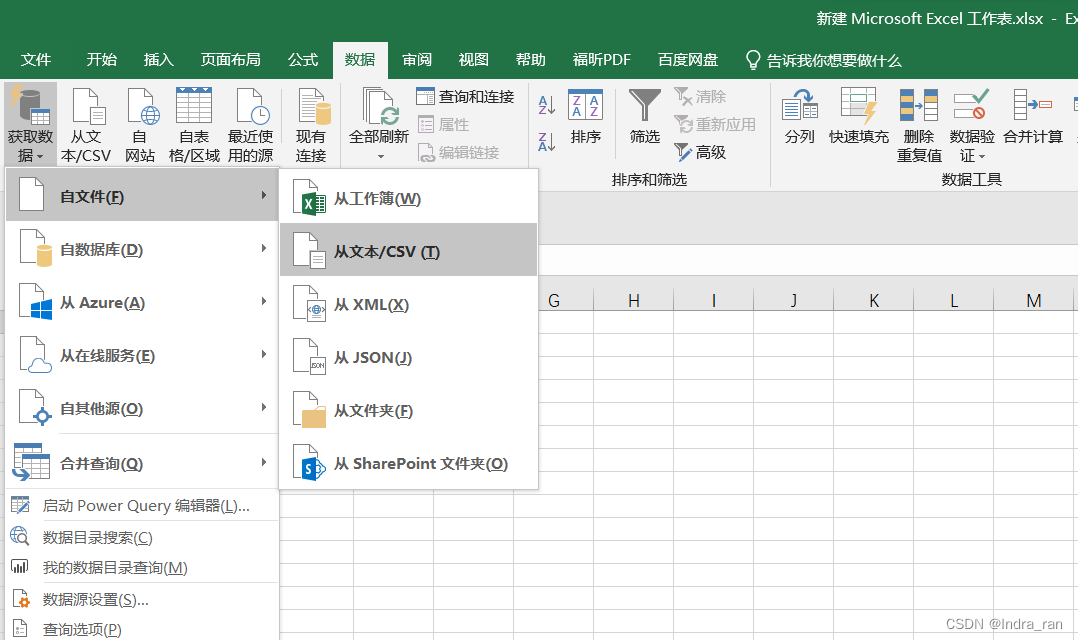The height and width of the screenshot is (640, 1078).
Task: Click 清除 (Clear) filter
Action: pos(700,97)
